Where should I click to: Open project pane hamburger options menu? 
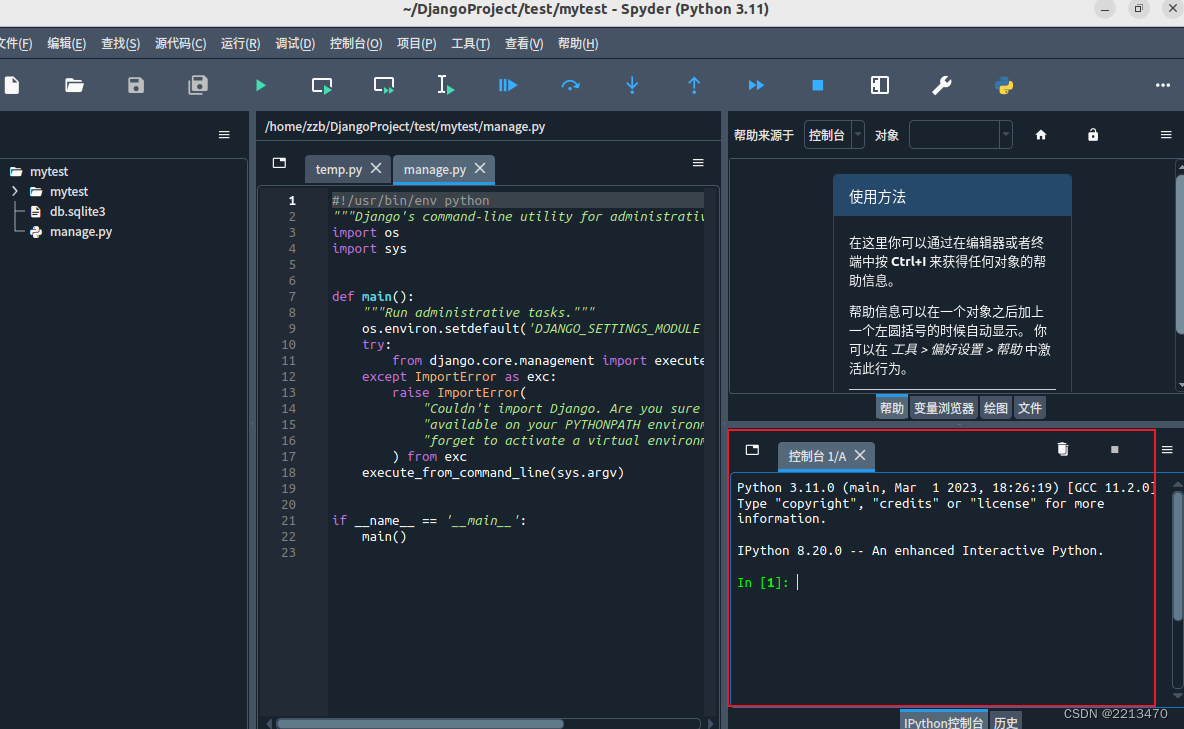pos(224,134)
